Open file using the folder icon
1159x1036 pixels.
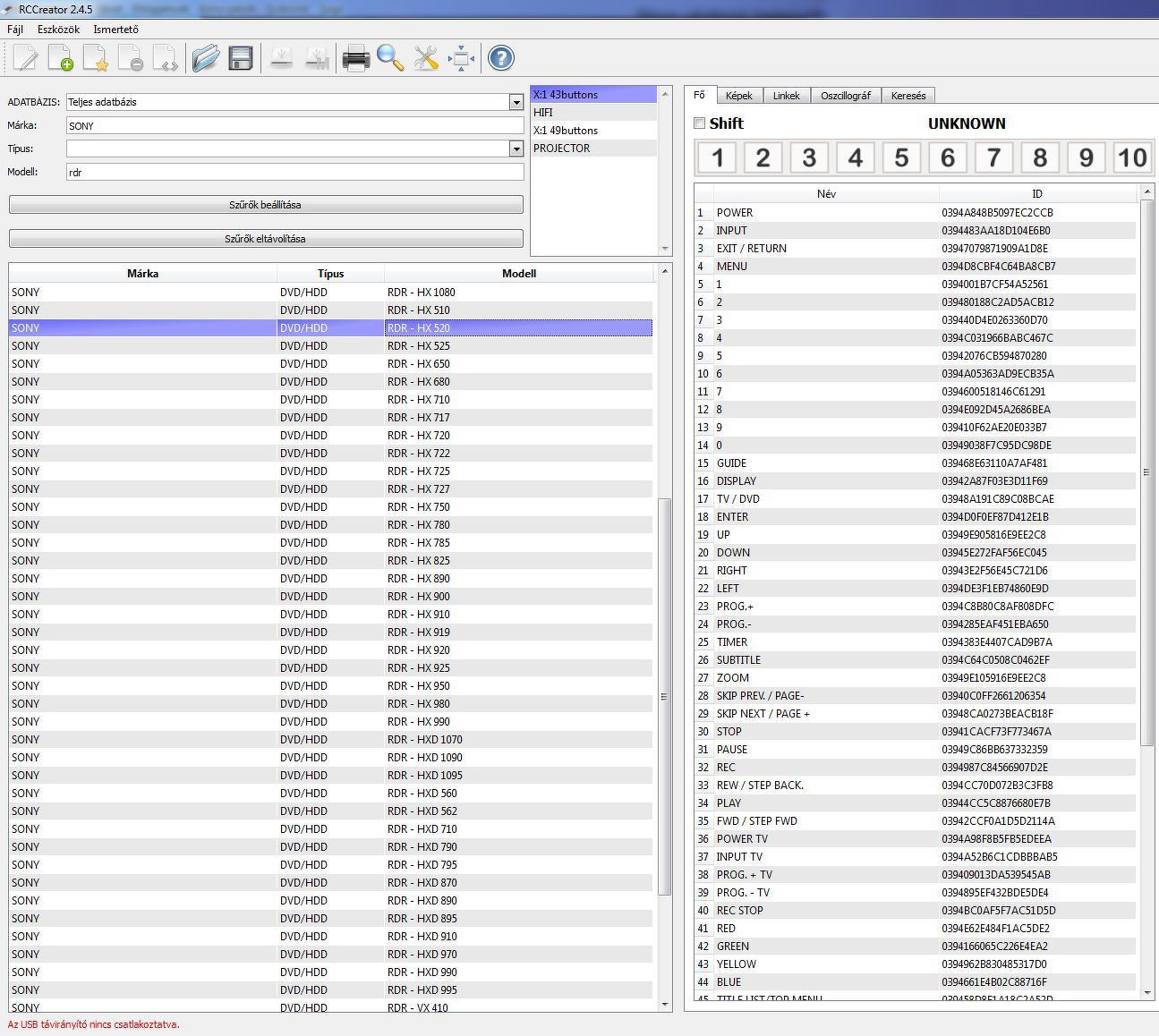point(206,59)
